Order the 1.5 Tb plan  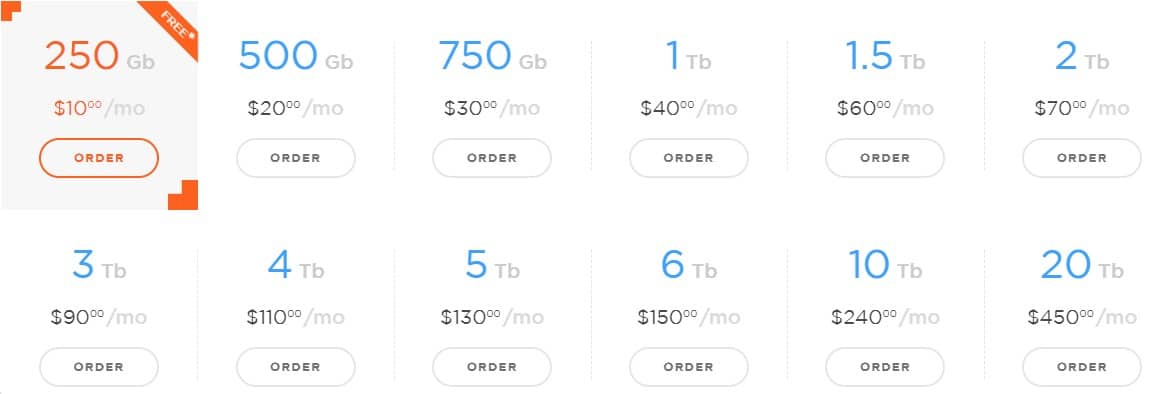click(885, 157)
